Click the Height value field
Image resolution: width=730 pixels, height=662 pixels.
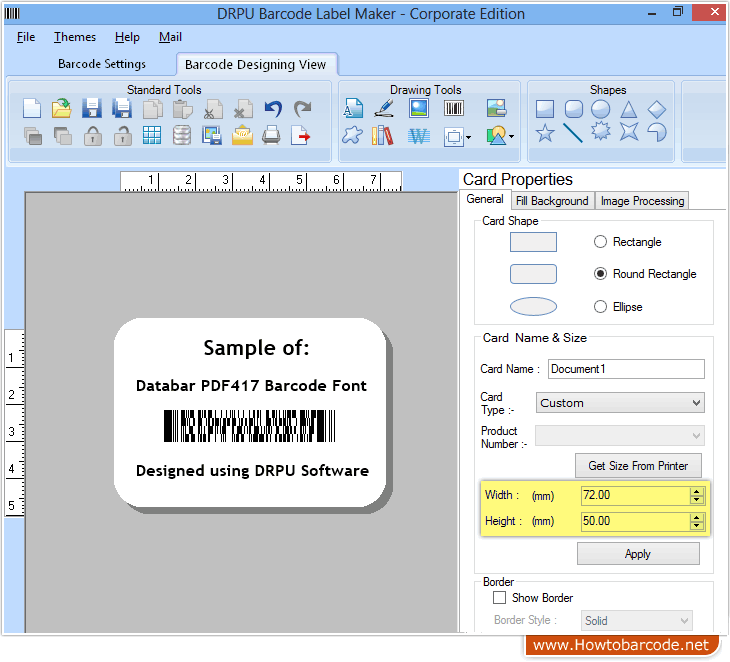tap(635, 521)
